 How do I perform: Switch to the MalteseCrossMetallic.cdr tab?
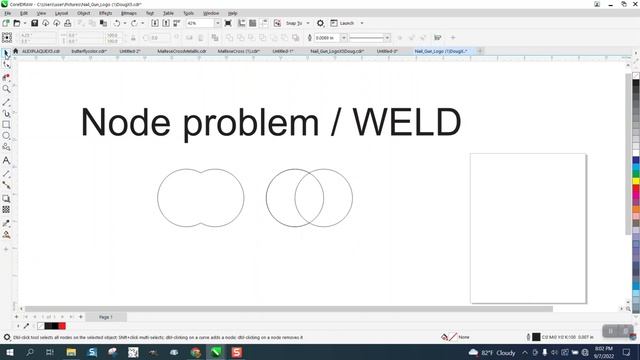[182, 51]
